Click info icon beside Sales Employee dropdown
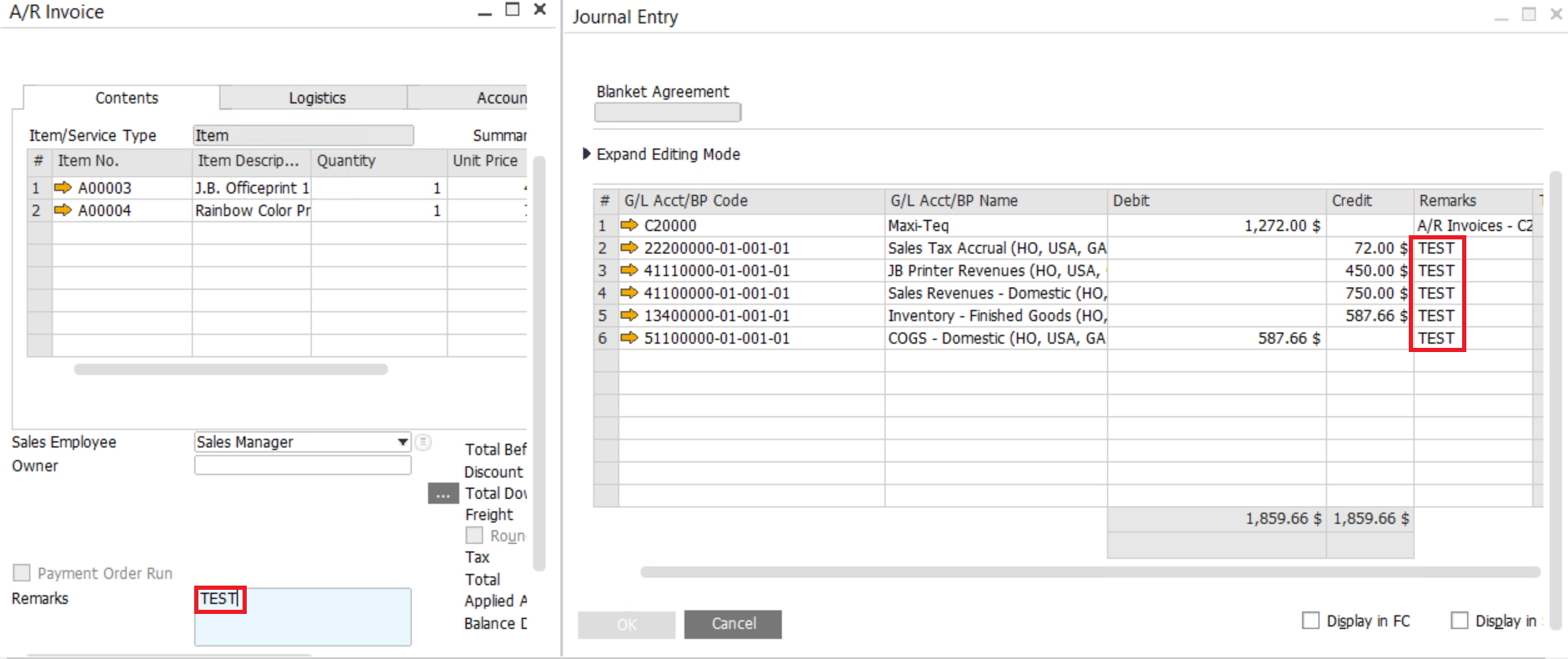Viewport: 1568px width, 659px height. tap(423, 442)
